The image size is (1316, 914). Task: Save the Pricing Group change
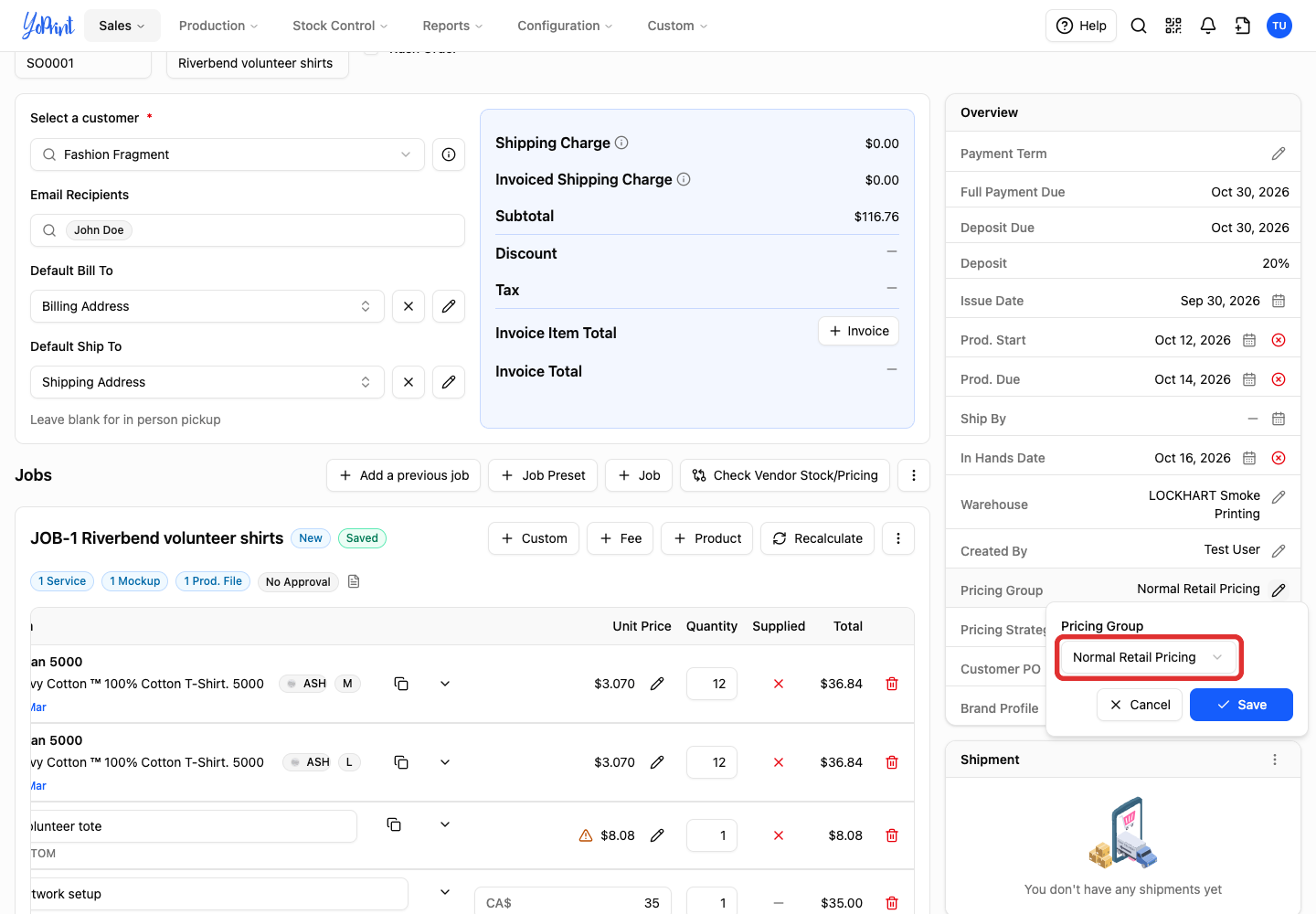[1241, 705]
